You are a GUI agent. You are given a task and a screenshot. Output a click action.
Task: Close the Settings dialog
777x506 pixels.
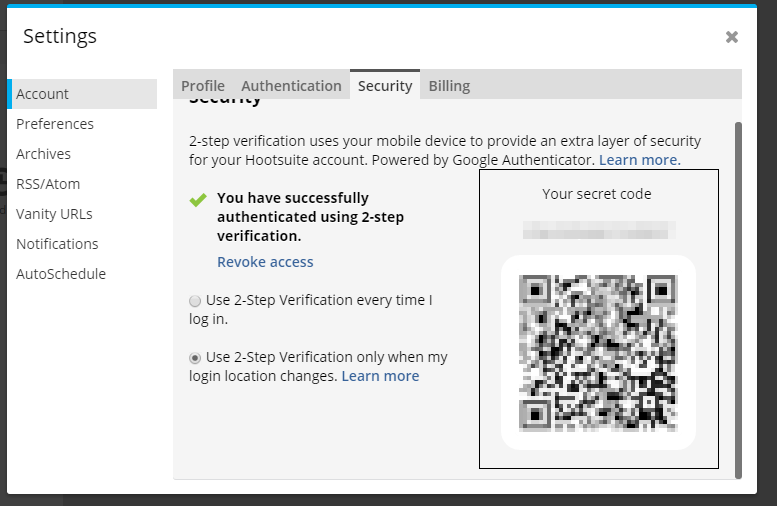[x=731, y=37]
